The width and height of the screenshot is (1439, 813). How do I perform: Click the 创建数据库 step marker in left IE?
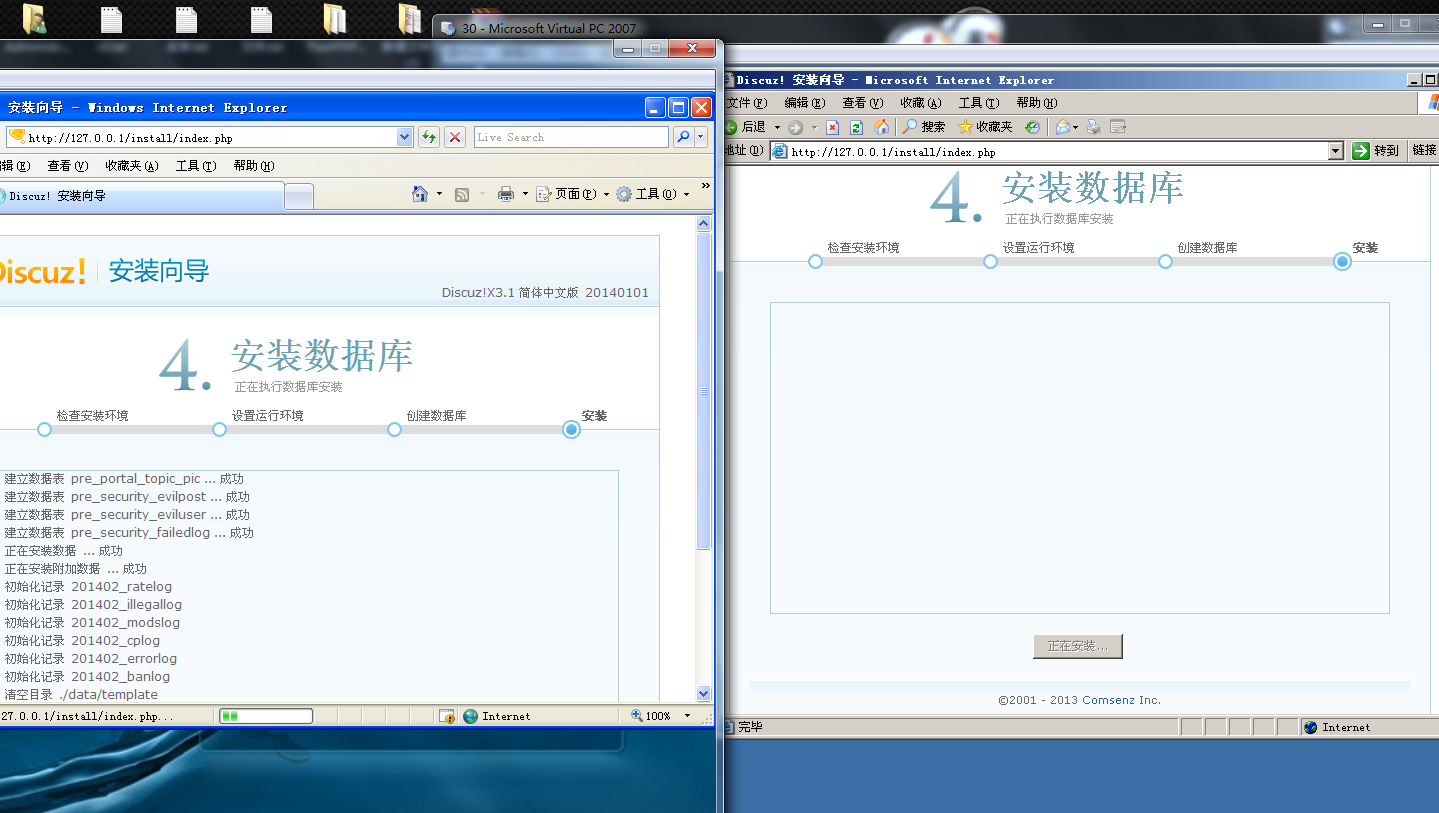tap(394, 429)
